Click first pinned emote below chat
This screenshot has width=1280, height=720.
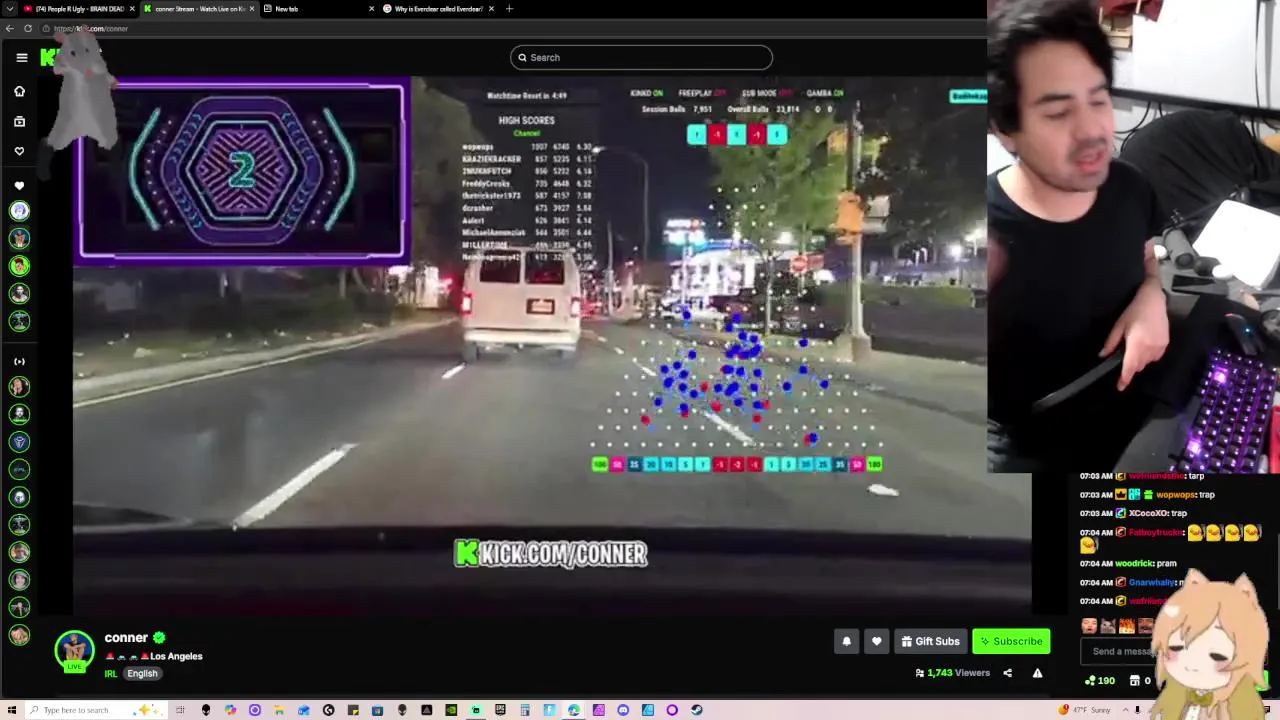[1089, 626]
